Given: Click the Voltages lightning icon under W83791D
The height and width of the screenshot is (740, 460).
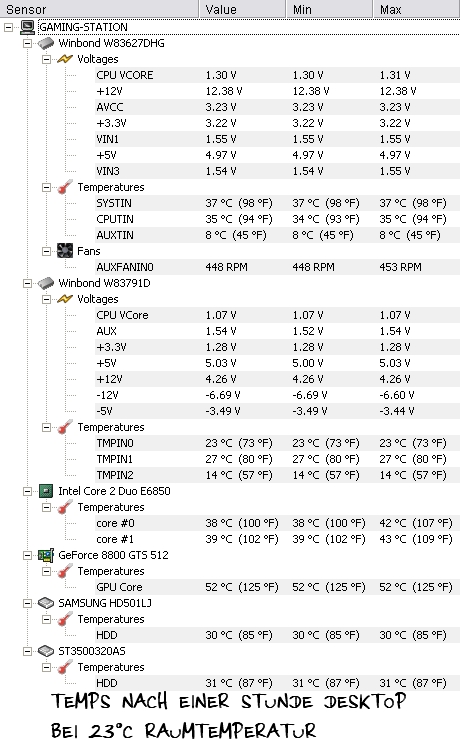Looking at the screenshot, I should (x=65, y=299).
